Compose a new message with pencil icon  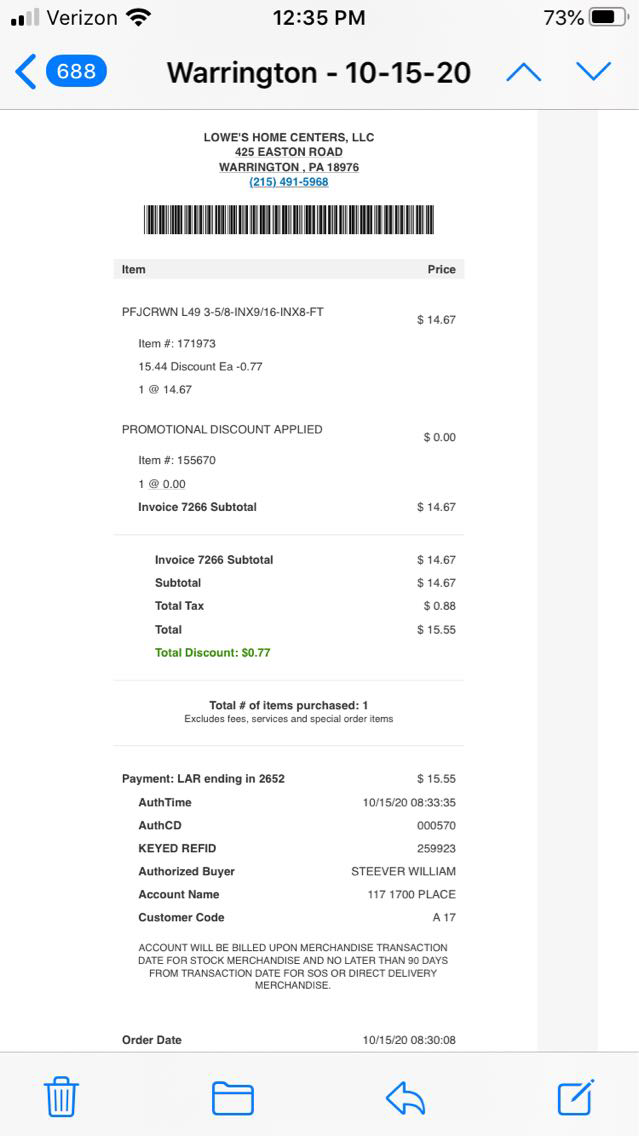point(576,1097)
